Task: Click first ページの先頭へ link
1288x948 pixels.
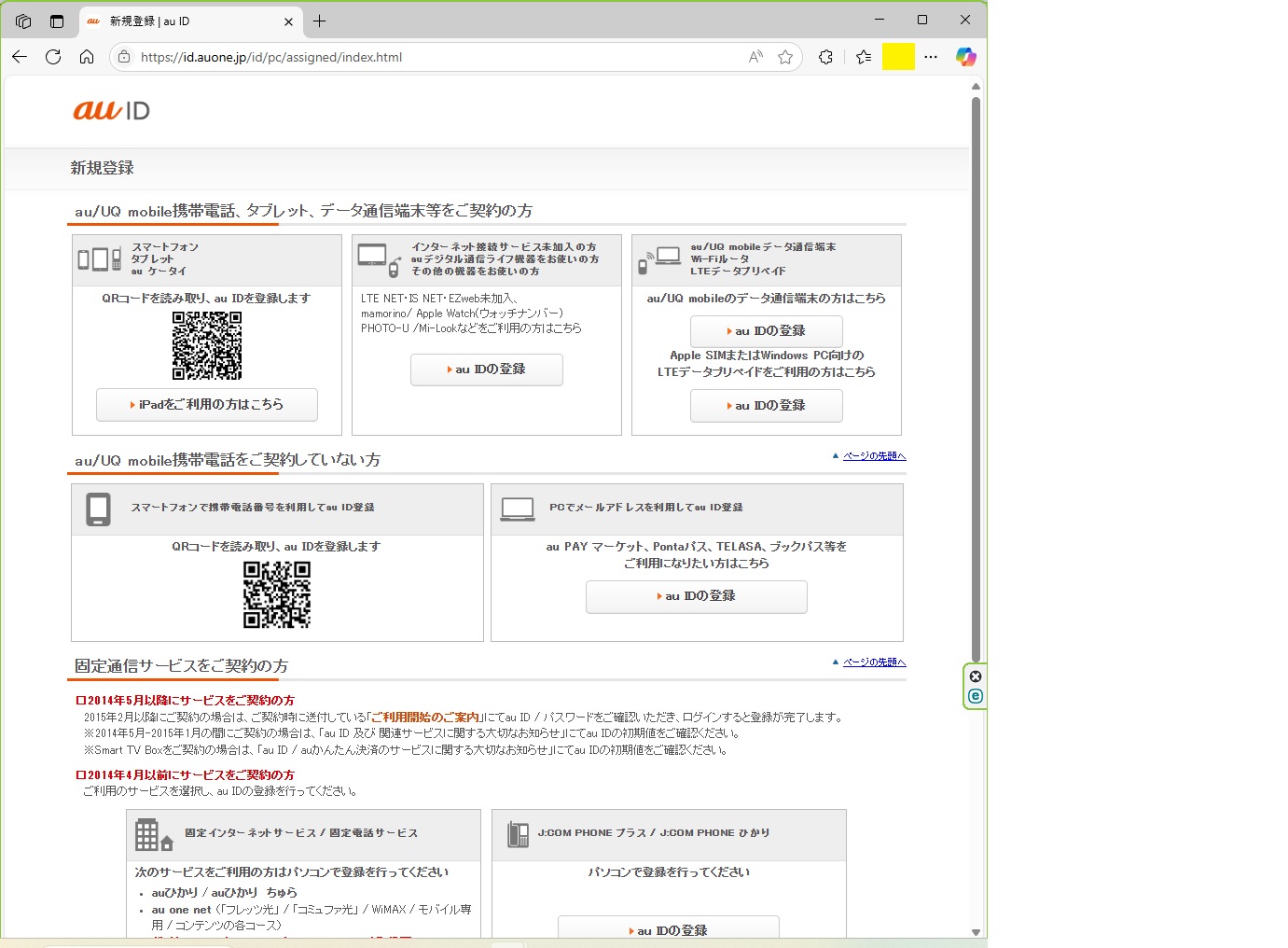Action: (874, 456)
